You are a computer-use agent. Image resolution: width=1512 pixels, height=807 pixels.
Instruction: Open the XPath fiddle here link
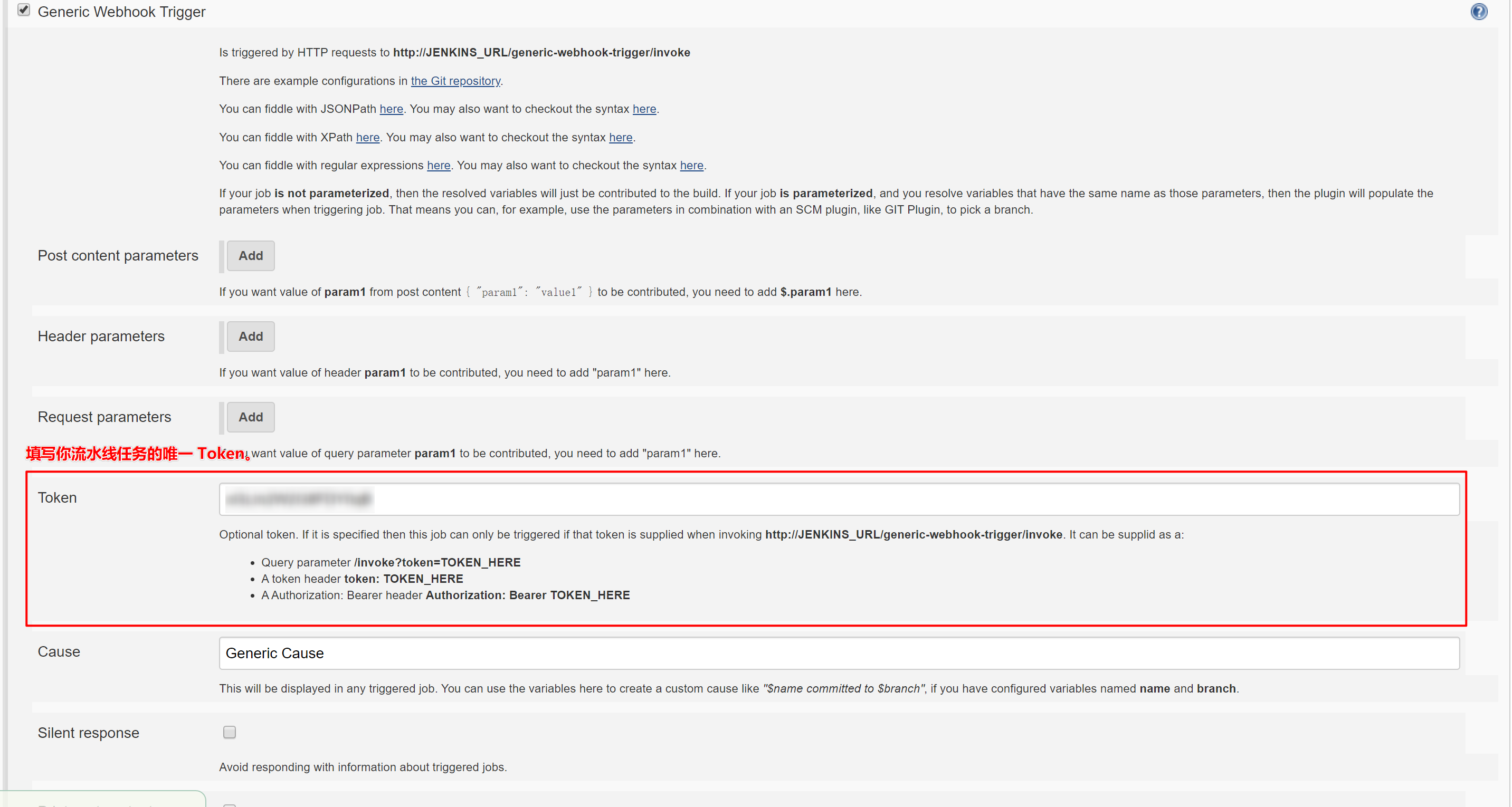click(x=368, y=137)
